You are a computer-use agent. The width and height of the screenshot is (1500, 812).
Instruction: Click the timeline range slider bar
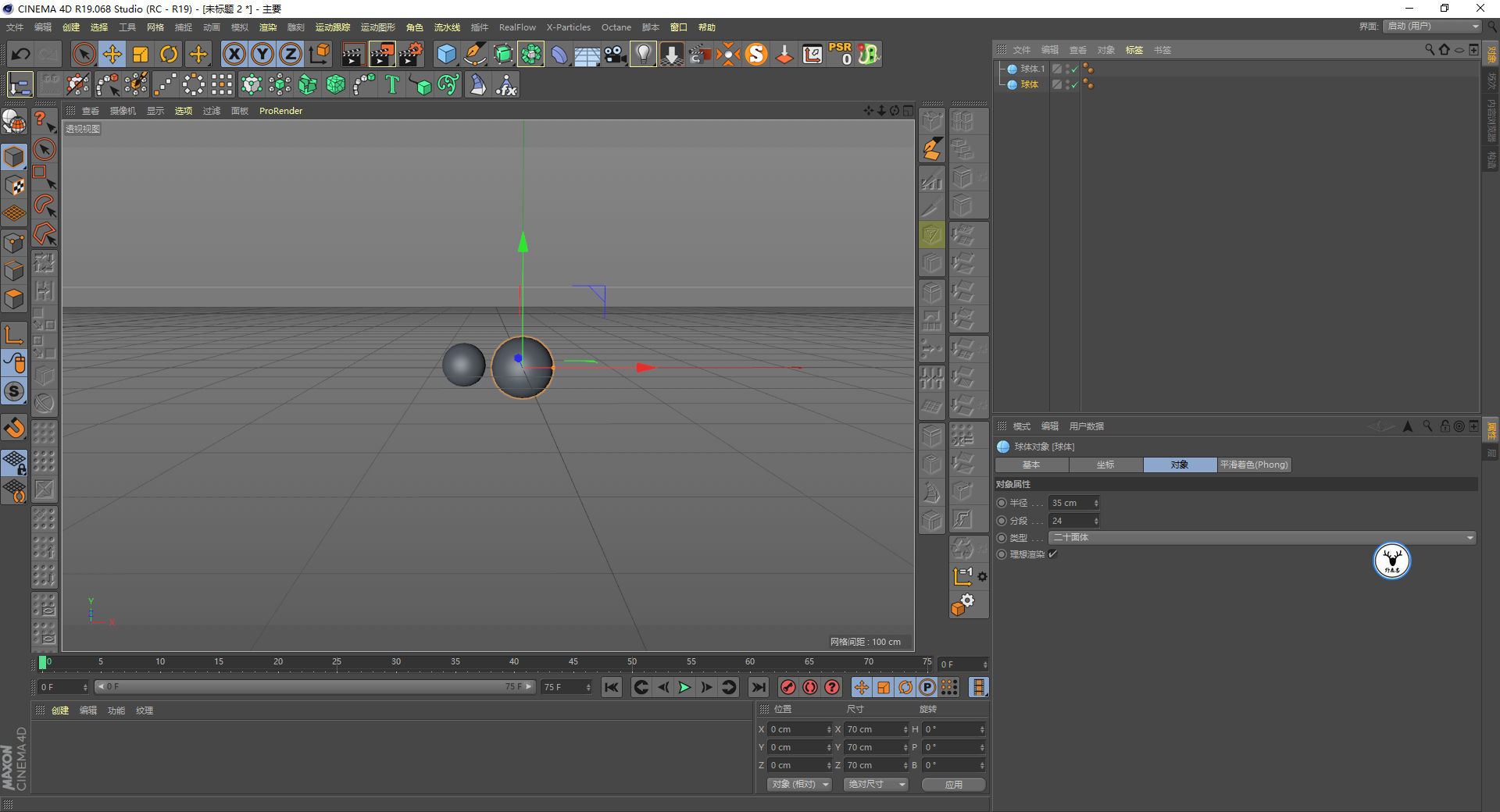(314, 687)
